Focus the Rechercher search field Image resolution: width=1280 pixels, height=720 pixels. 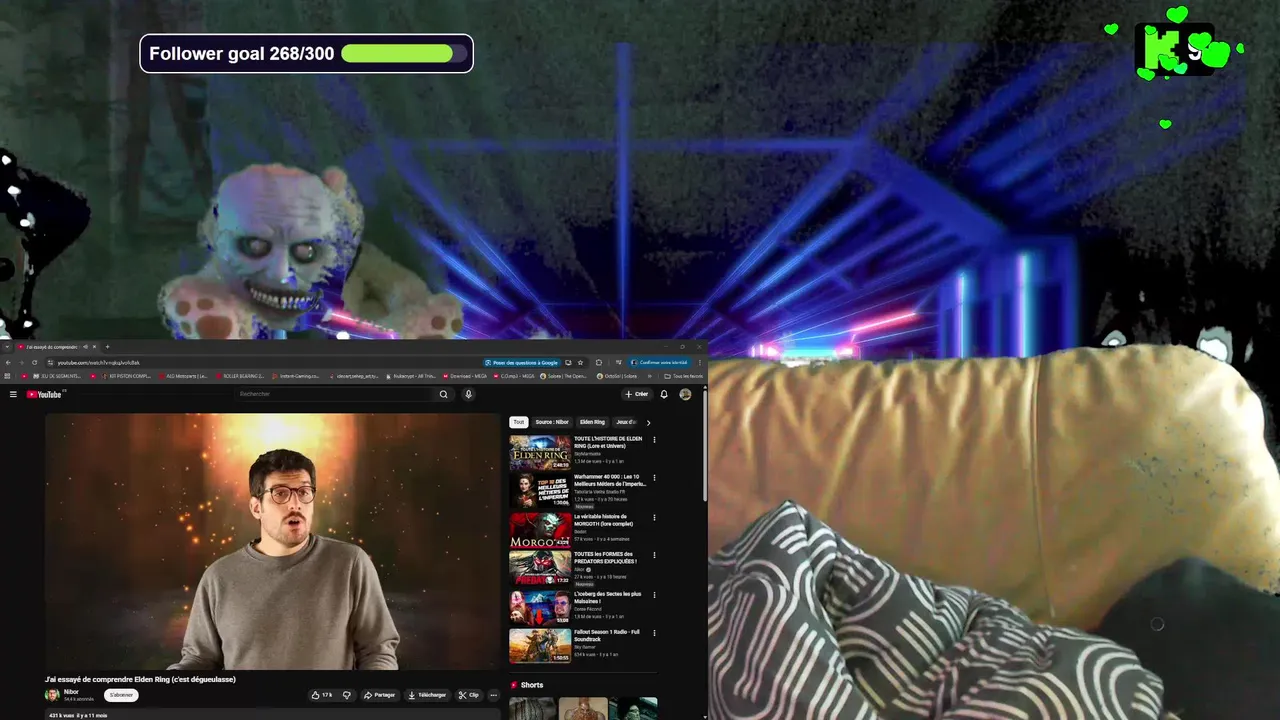click(335, 394)
